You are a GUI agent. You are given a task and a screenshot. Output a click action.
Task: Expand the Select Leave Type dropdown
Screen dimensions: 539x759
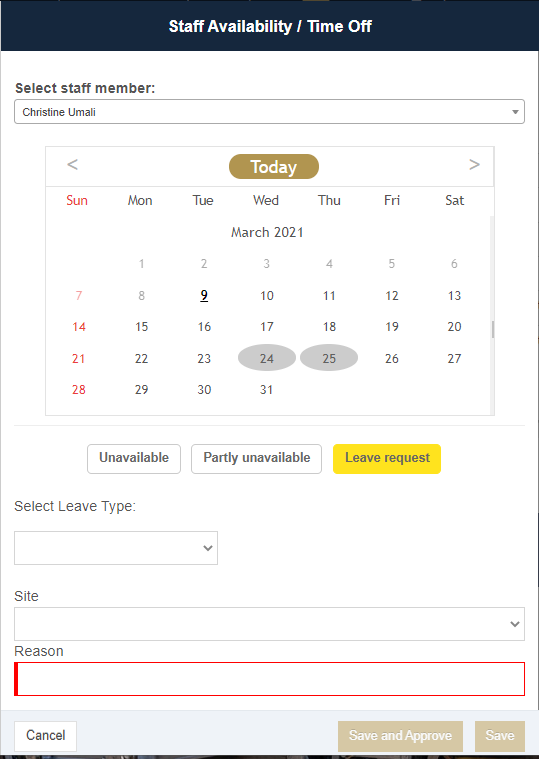(116, 548)
